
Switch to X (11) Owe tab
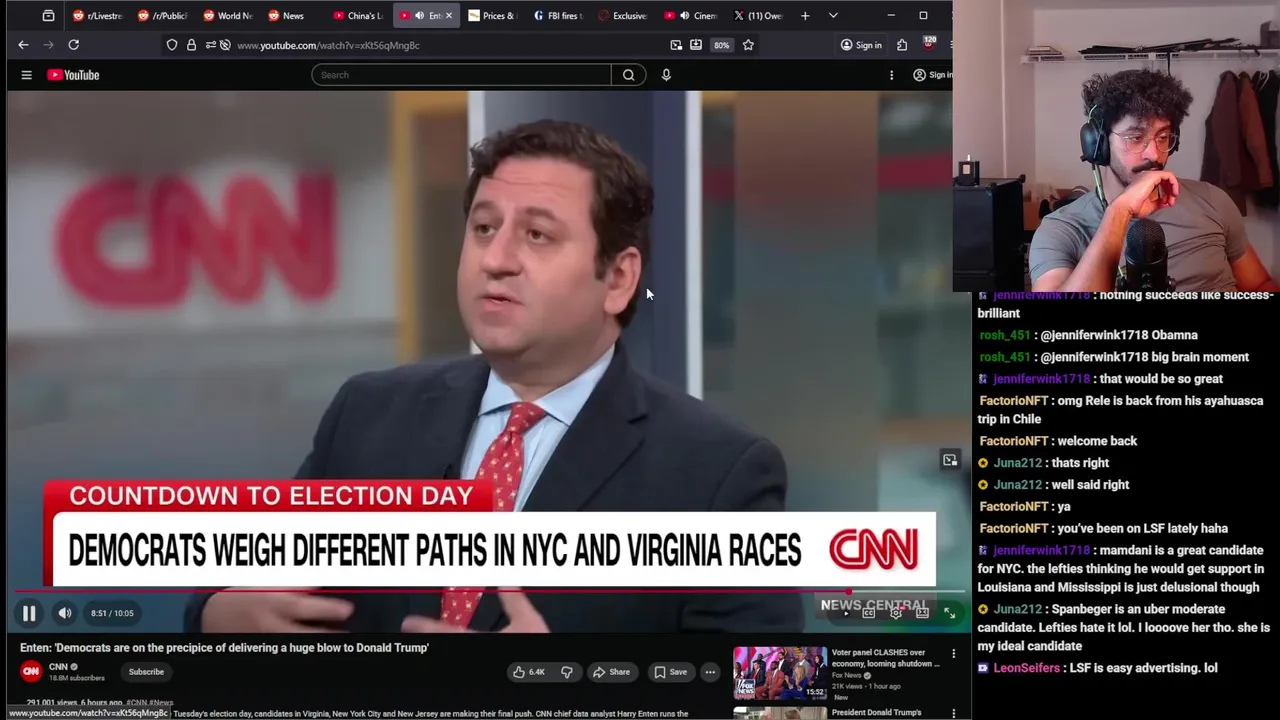pos(759,16)
